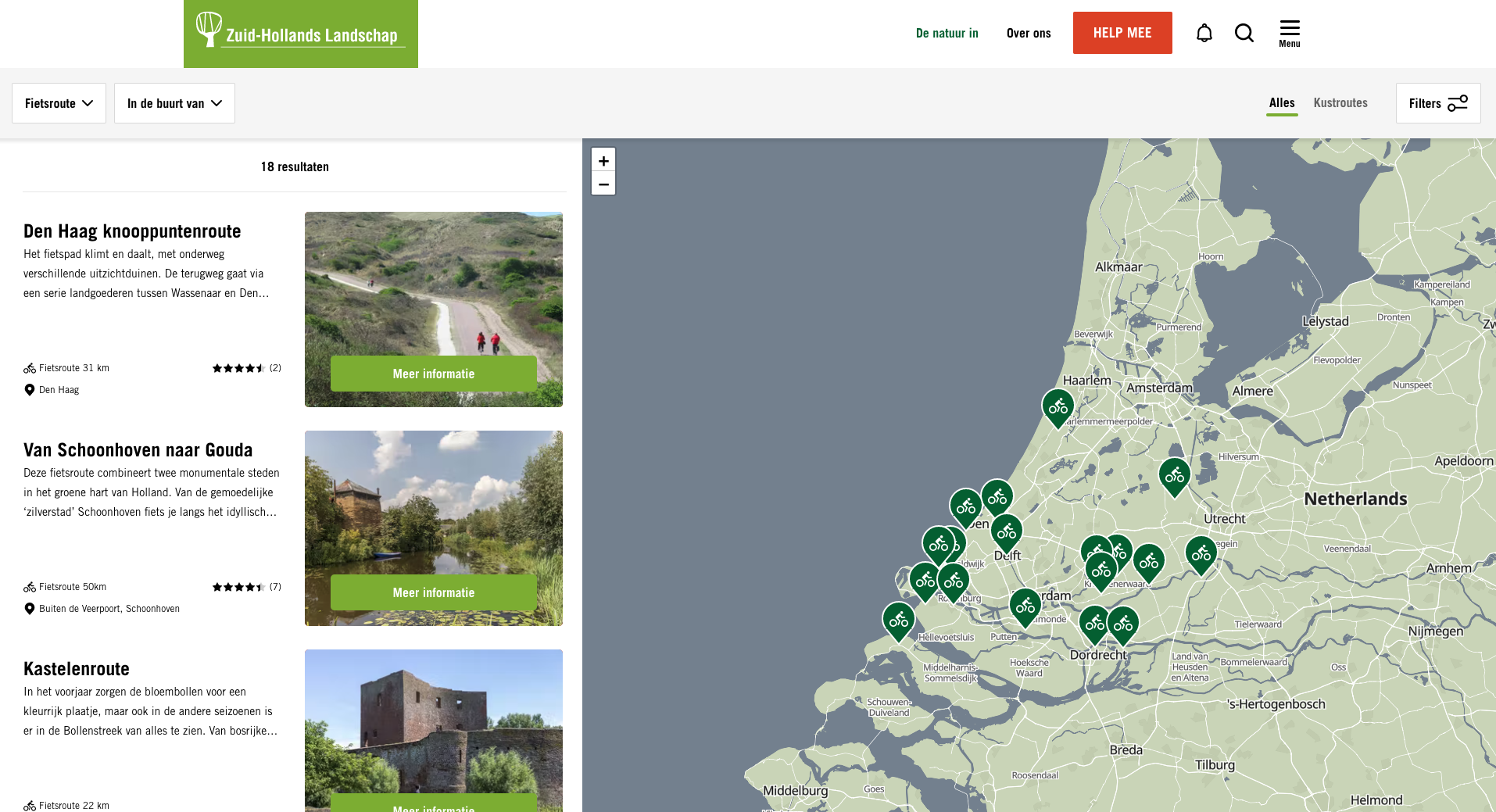
Task: Select the bike marker near Haarlem
Action: tap(1058, 406)
